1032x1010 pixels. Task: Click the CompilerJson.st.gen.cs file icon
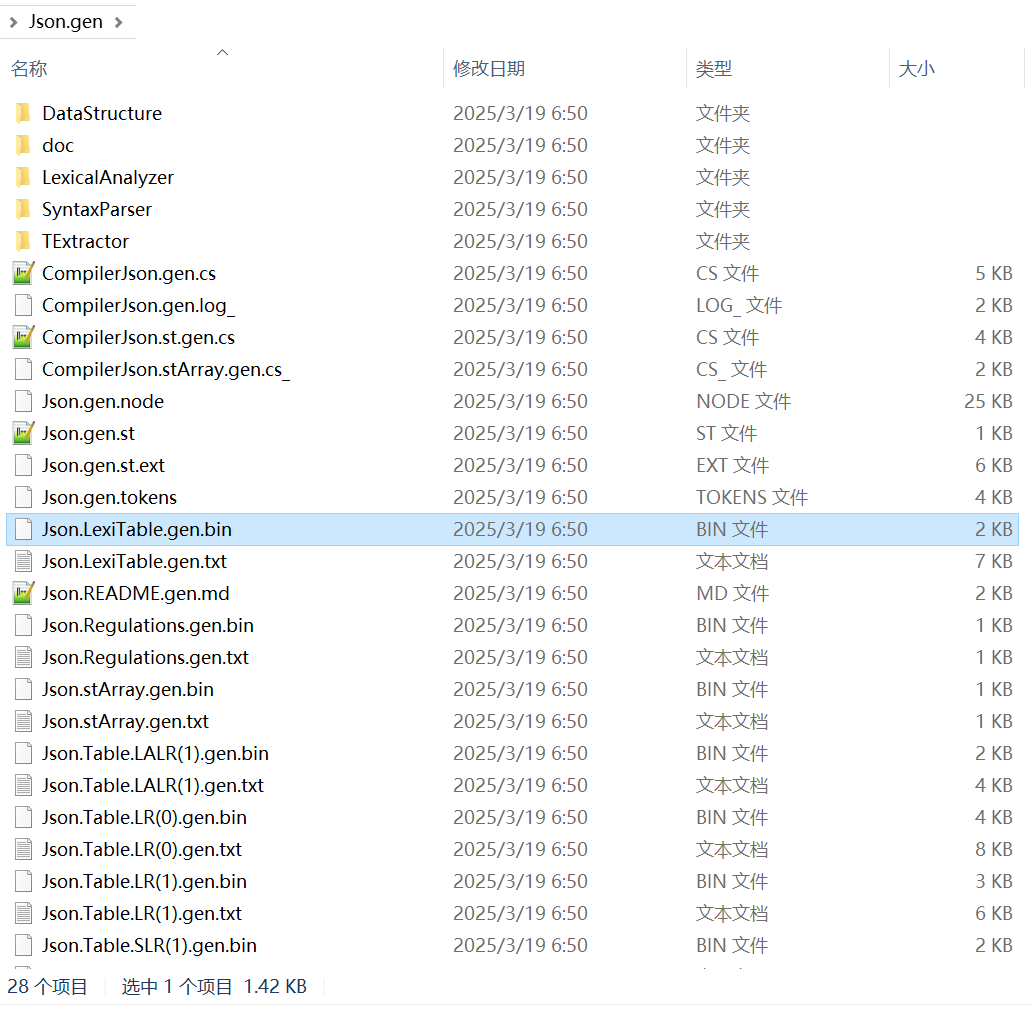[23, 338]
